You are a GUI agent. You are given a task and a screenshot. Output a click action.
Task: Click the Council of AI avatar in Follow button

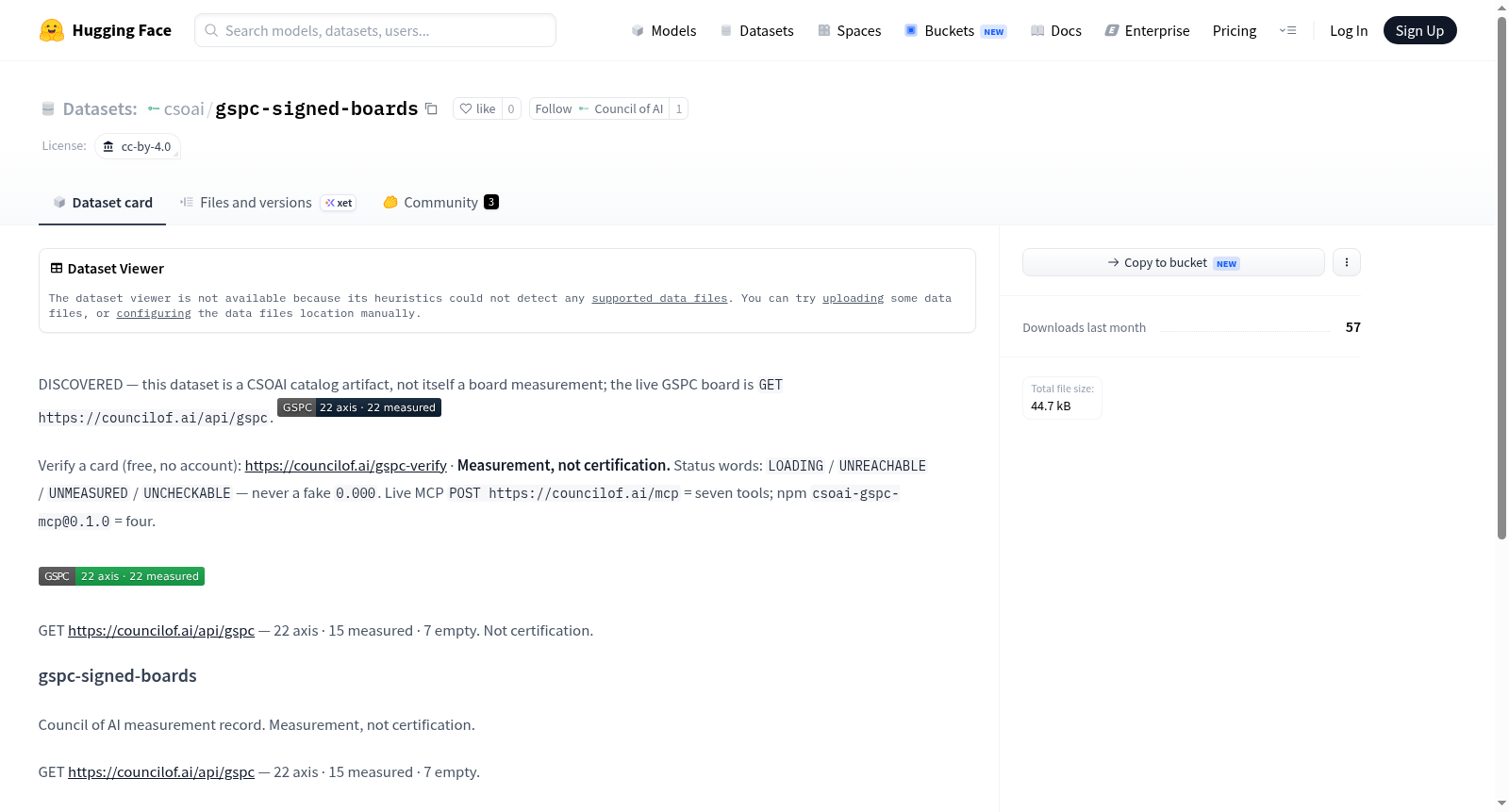coord(584,108)
